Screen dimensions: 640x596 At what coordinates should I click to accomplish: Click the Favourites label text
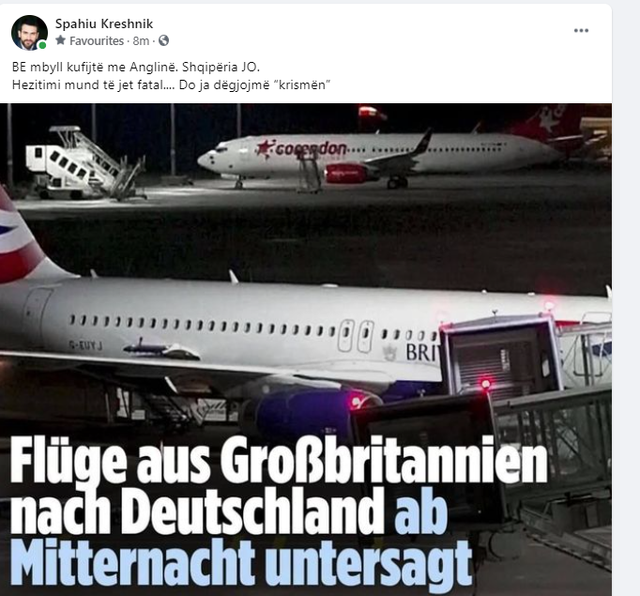(96, 41)
